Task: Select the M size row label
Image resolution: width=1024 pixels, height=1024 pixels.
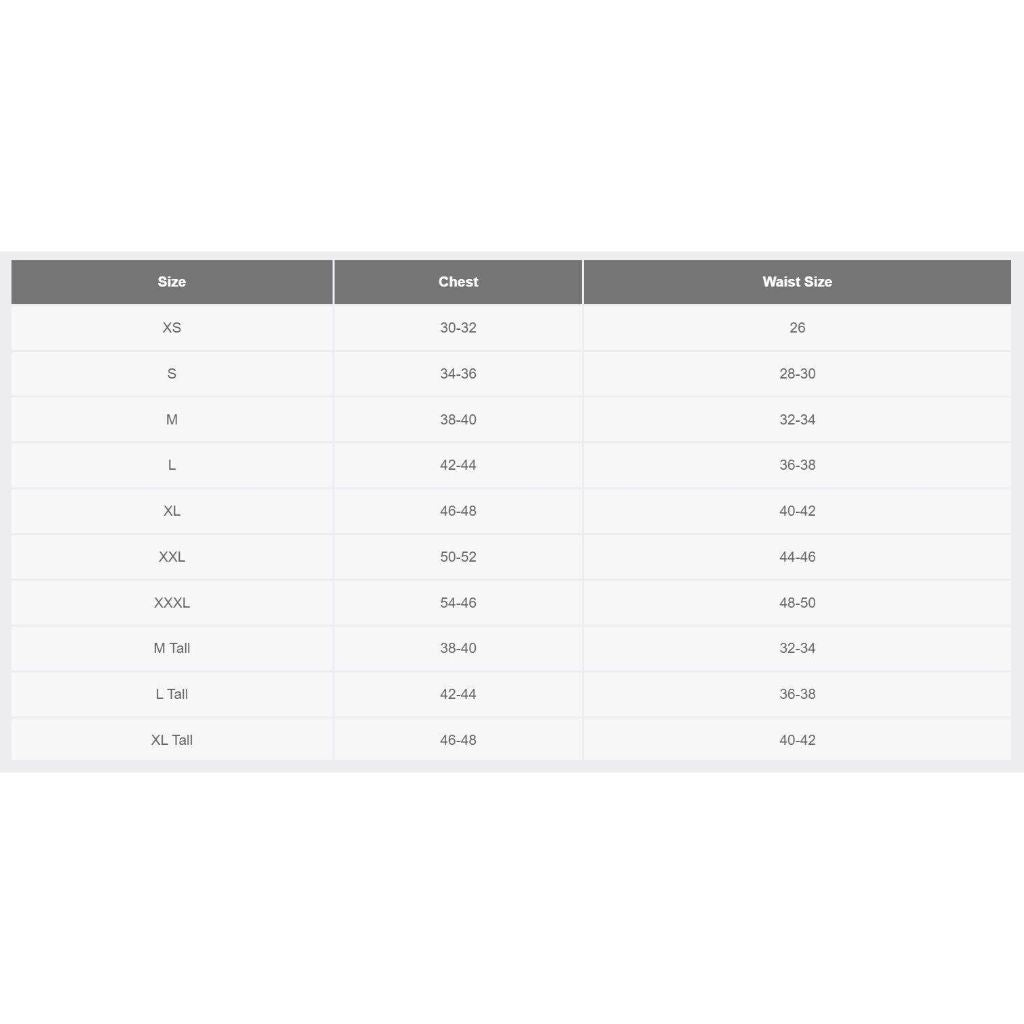Action: [x=172, y=419]
